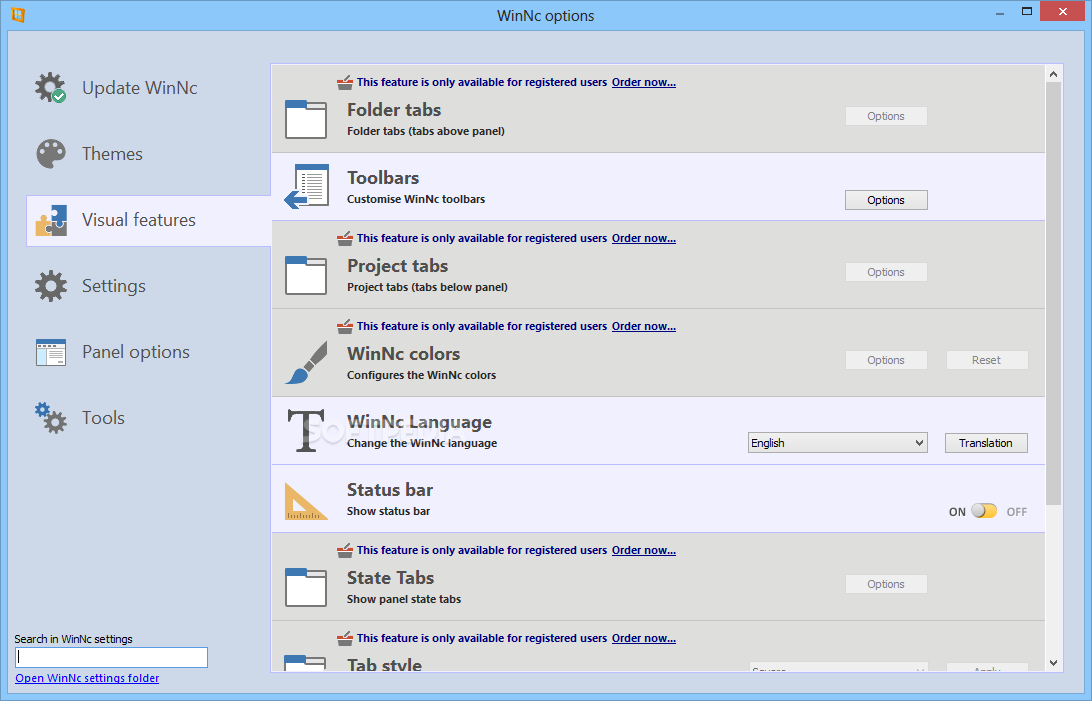Maximize the WinNc options window
This screenshot has width=1092, height=701.
tap(1027, 12)
